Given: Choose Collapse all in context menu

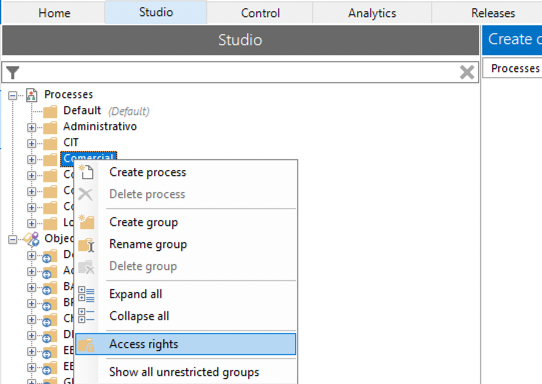Looking at the screenshot, I should pyautogui.click(x=139, y=316).
